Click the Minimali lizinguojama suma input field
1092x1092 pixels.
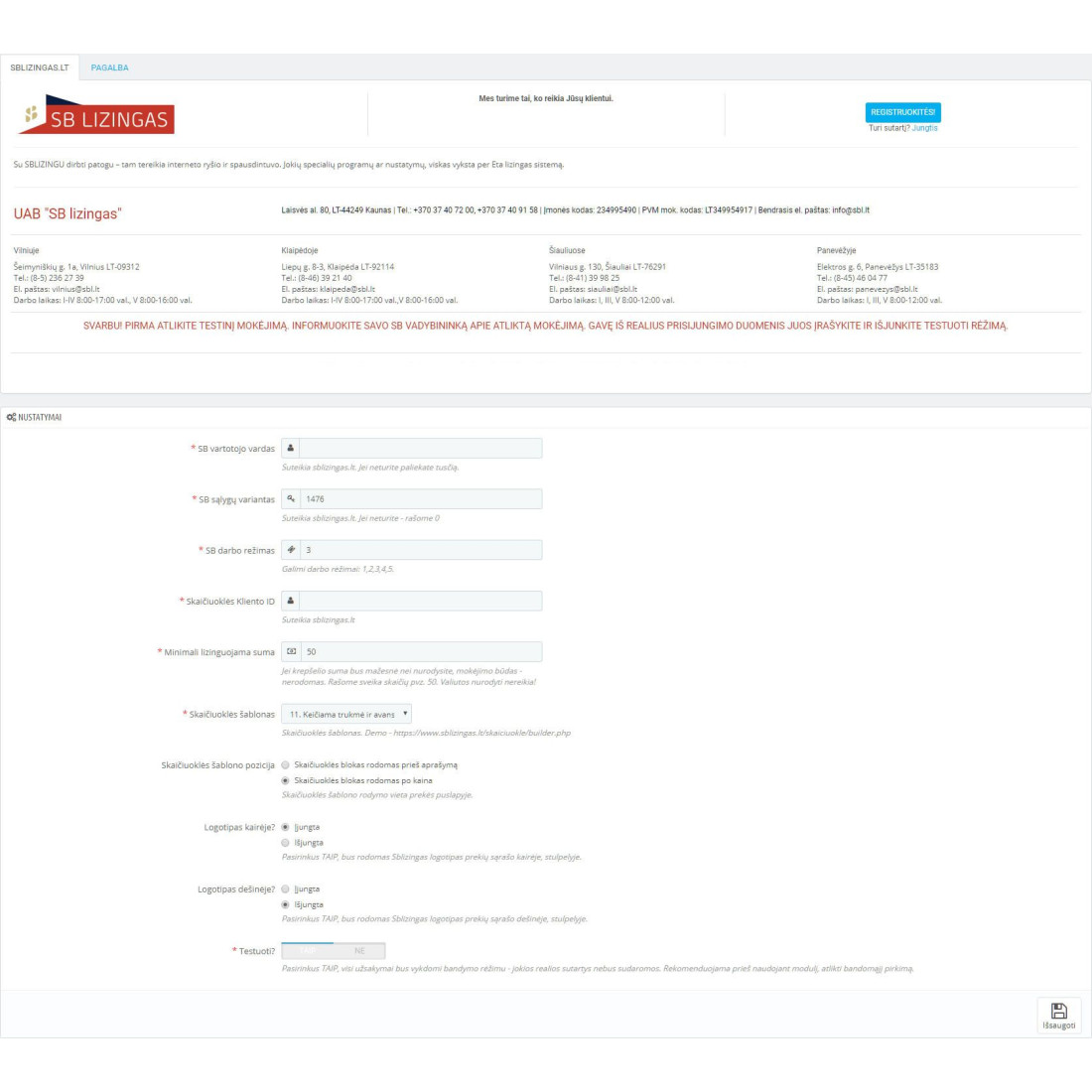click(420, 652)
